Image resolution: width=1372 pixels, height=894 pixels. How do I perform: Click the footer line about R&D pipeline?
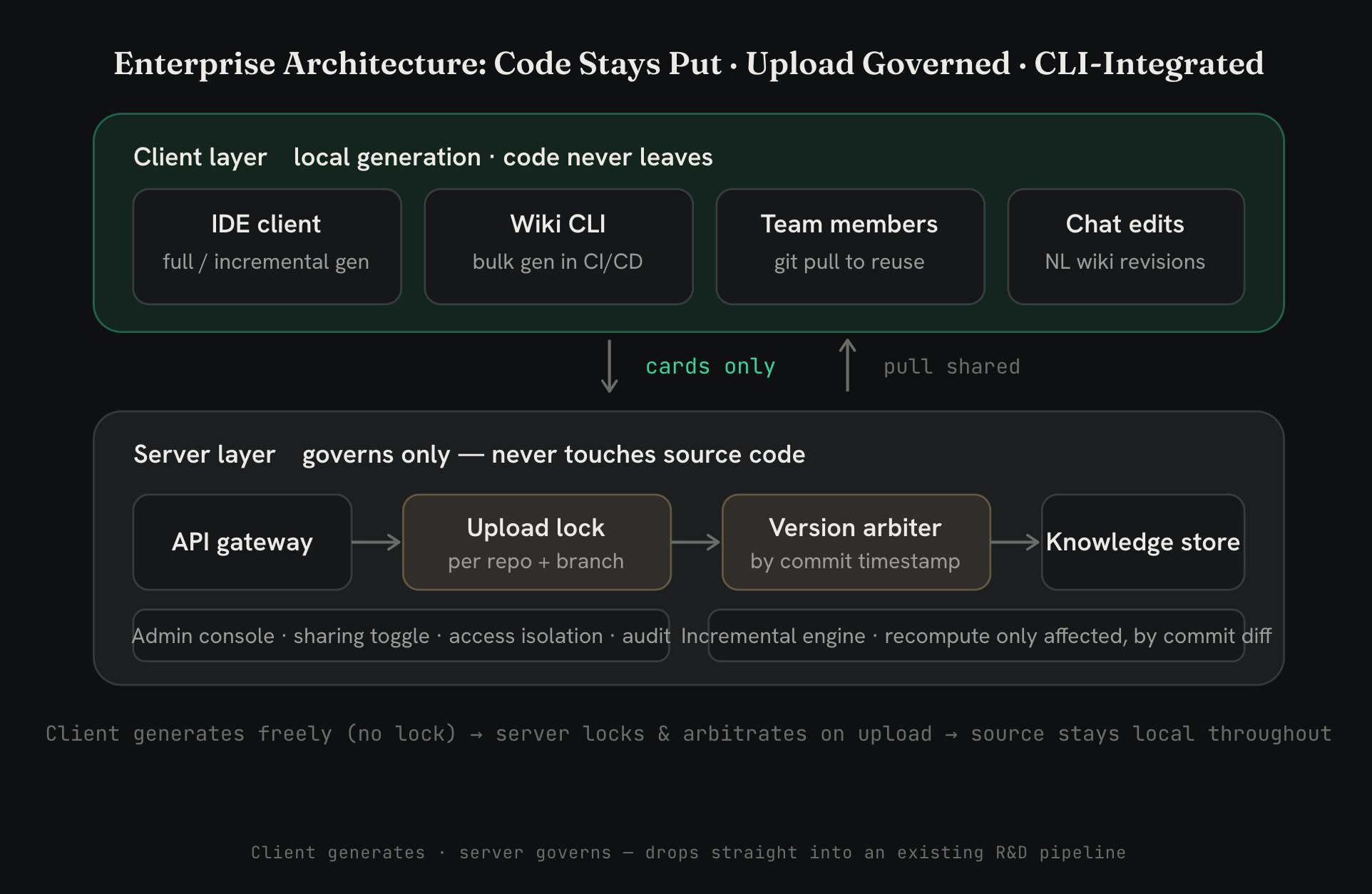click(x=689, y=853)
